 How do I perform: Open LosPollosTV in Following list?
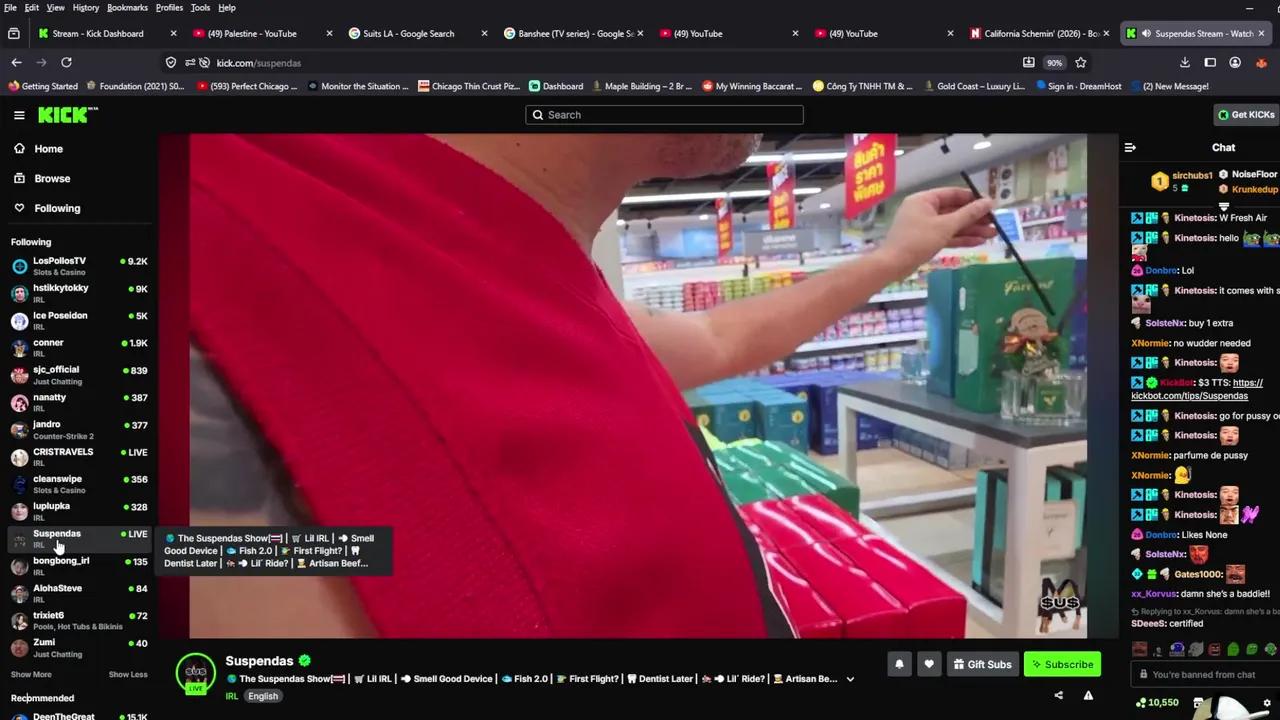[x=78, y=265]
